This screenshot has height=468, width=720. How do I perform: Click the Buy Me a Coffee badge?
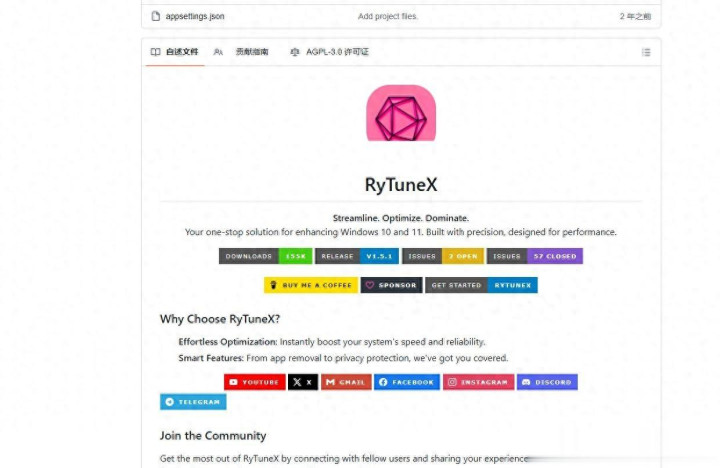click(x=311, y=285)
